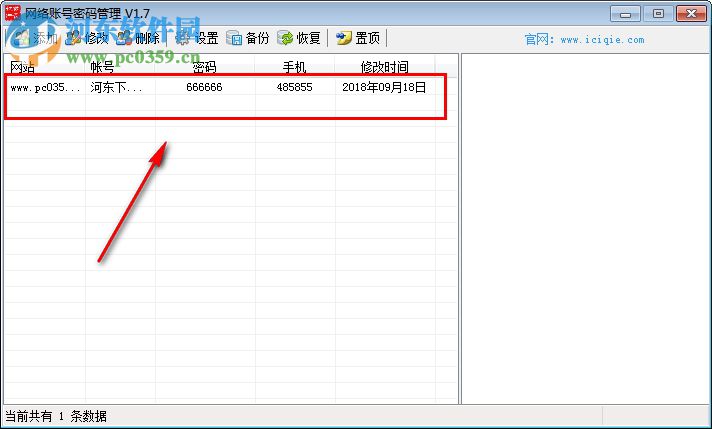This screenshot has width=712, height=429.
Task: Select the 485855 phone cell
Action: (x=294, y=87)
